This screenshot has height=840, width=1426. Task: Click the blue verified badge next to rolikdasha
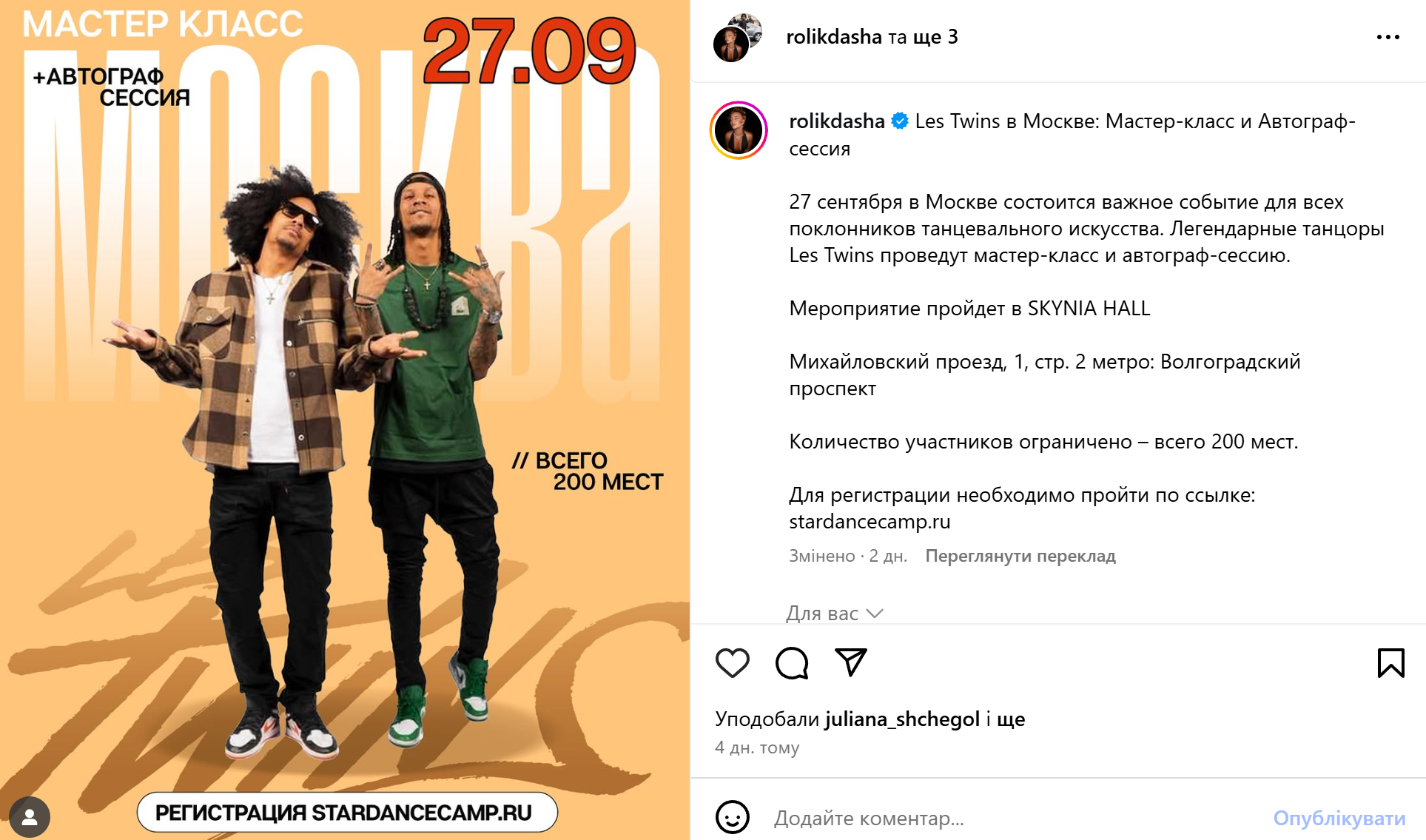click(900, 121)
